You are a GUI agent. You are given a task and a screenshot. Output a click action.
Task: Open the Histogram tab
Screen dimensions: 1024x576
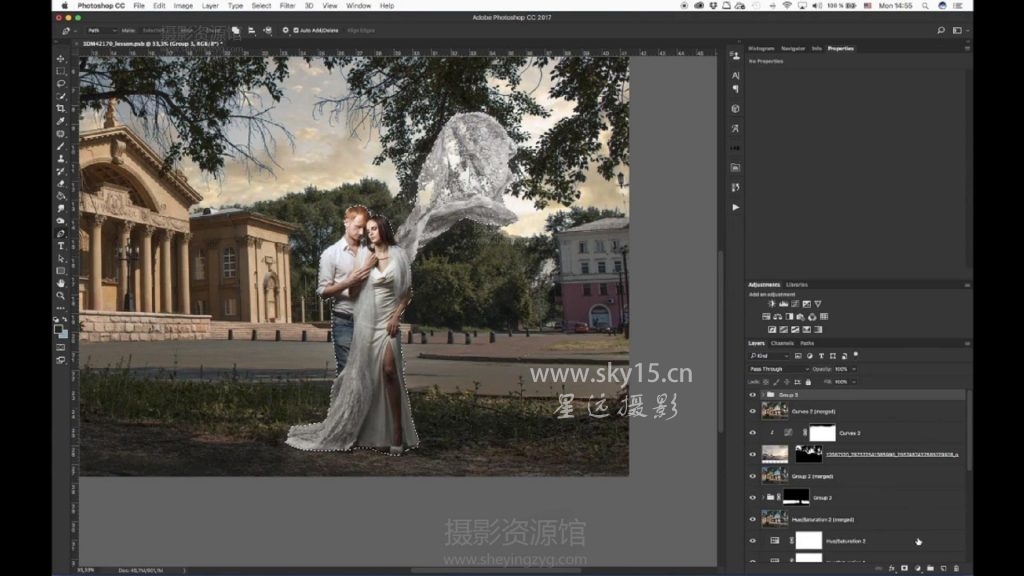click(761, 48)
